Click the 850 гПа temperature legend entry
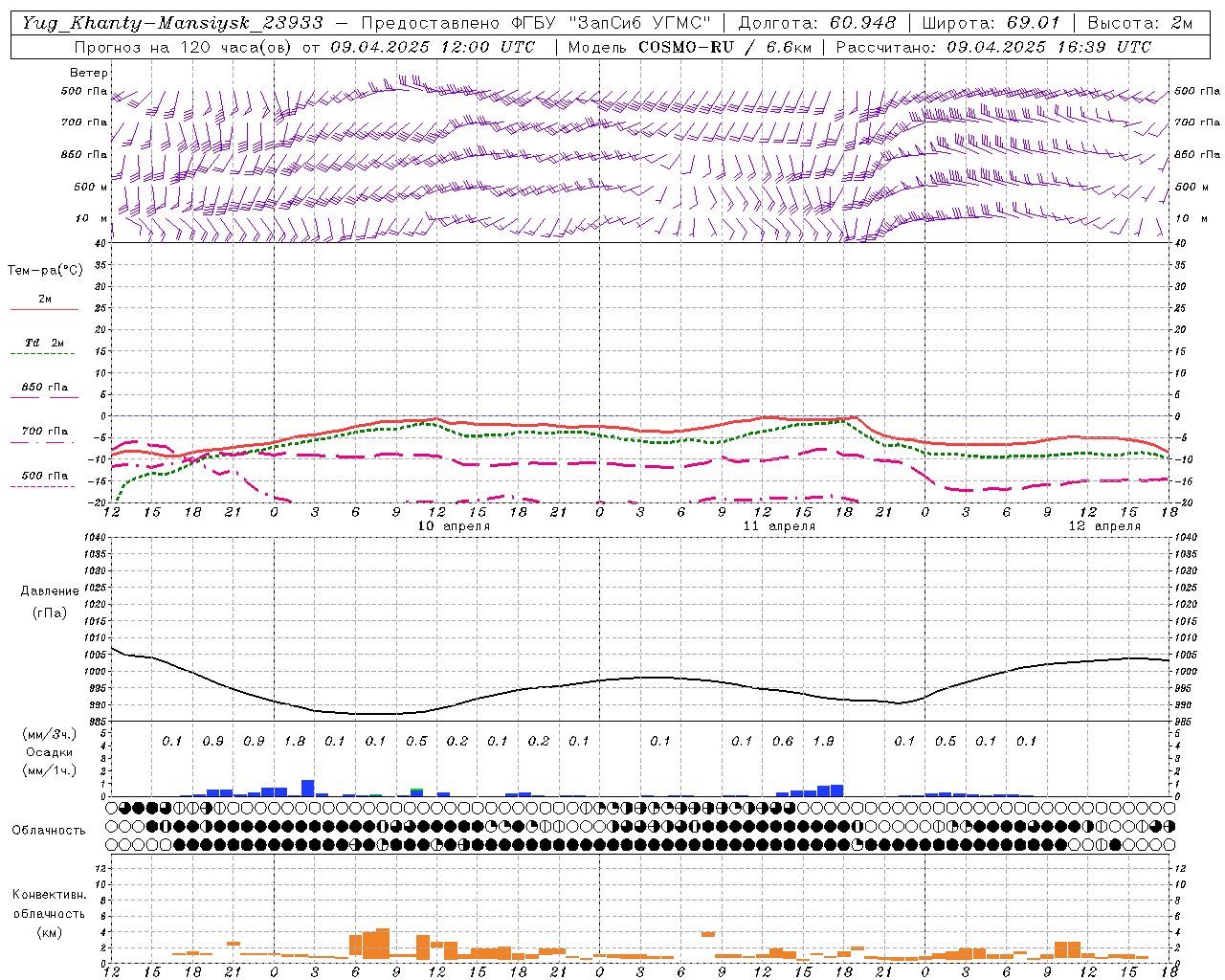Image resolution: width=1225 pixels, height=980 pixels. coord(45,388)
